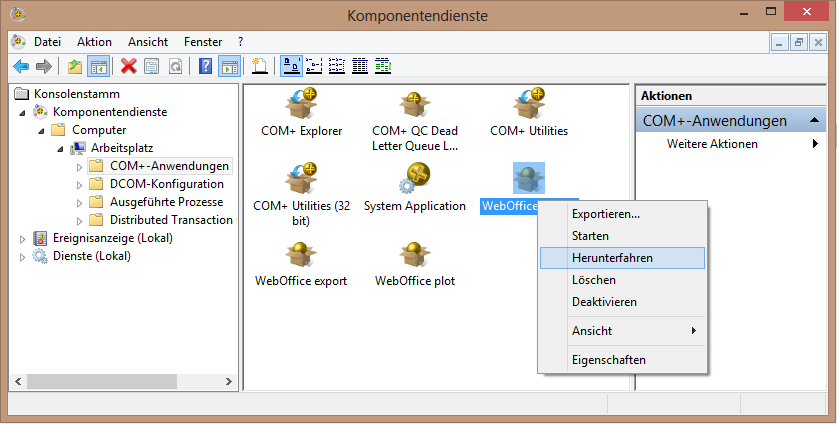
Task: Select the COM+ Explorer application
Action: [x=302, y=113]
